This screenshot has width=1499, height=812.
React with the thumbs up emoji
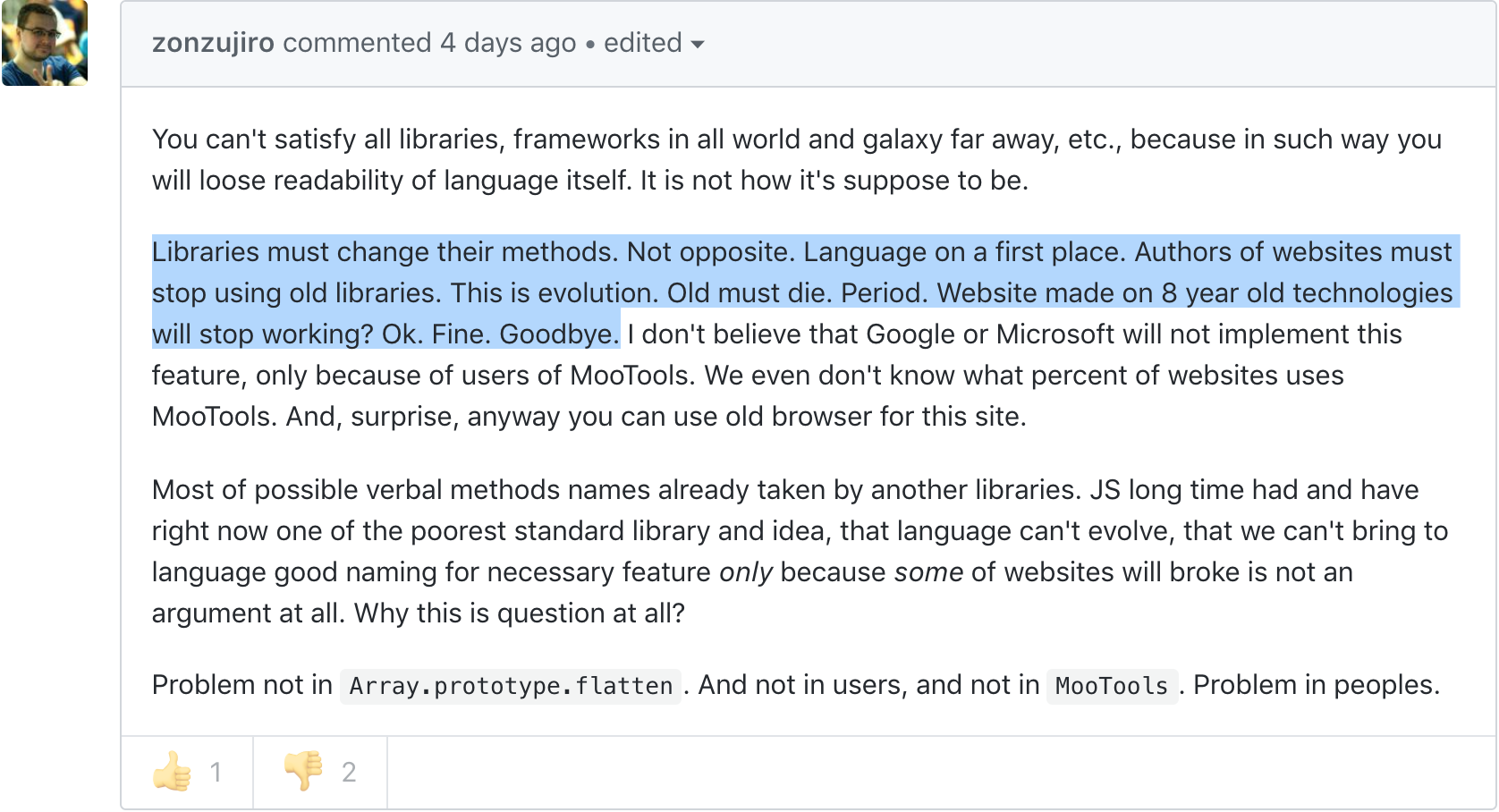(187, 772)
